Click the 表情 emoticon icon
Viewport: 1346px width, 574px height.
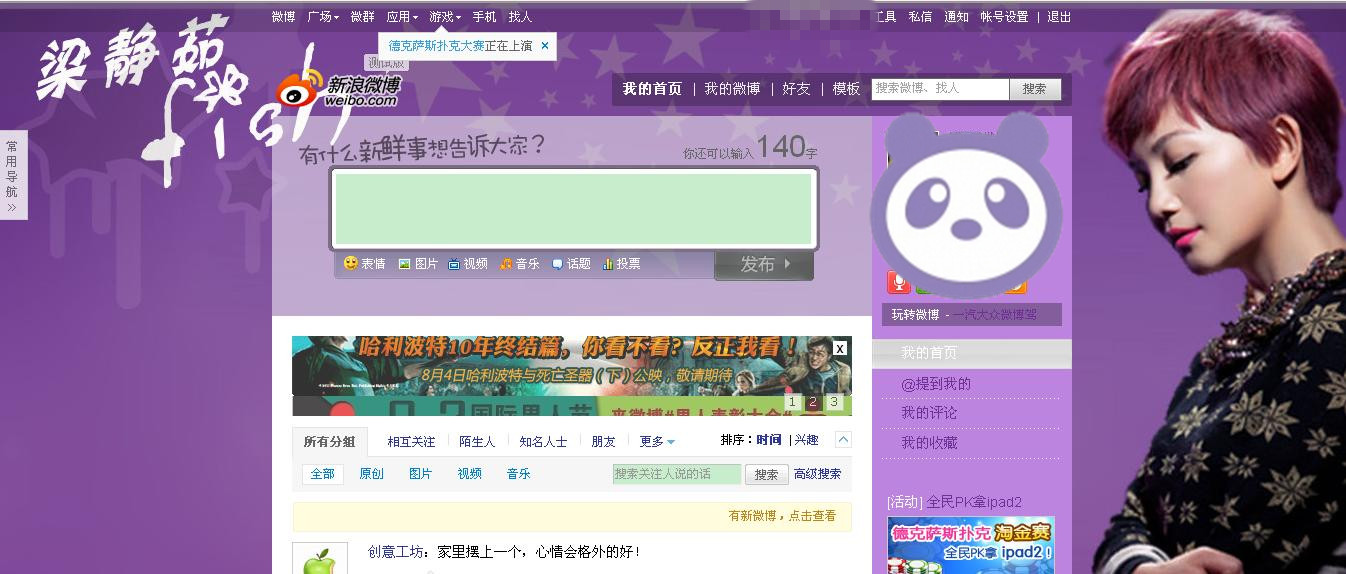click(x=351, y=263)
